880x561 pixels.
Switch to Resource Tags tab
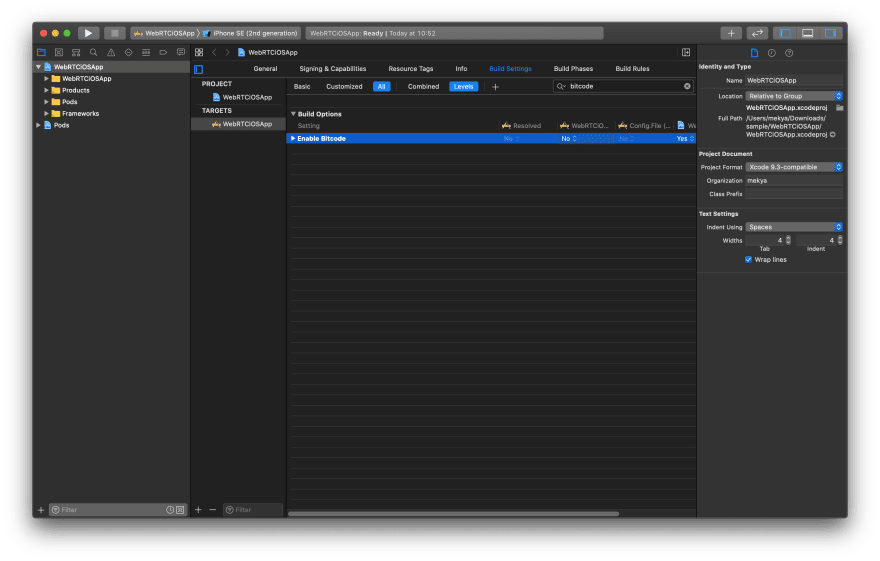[411, 68]
